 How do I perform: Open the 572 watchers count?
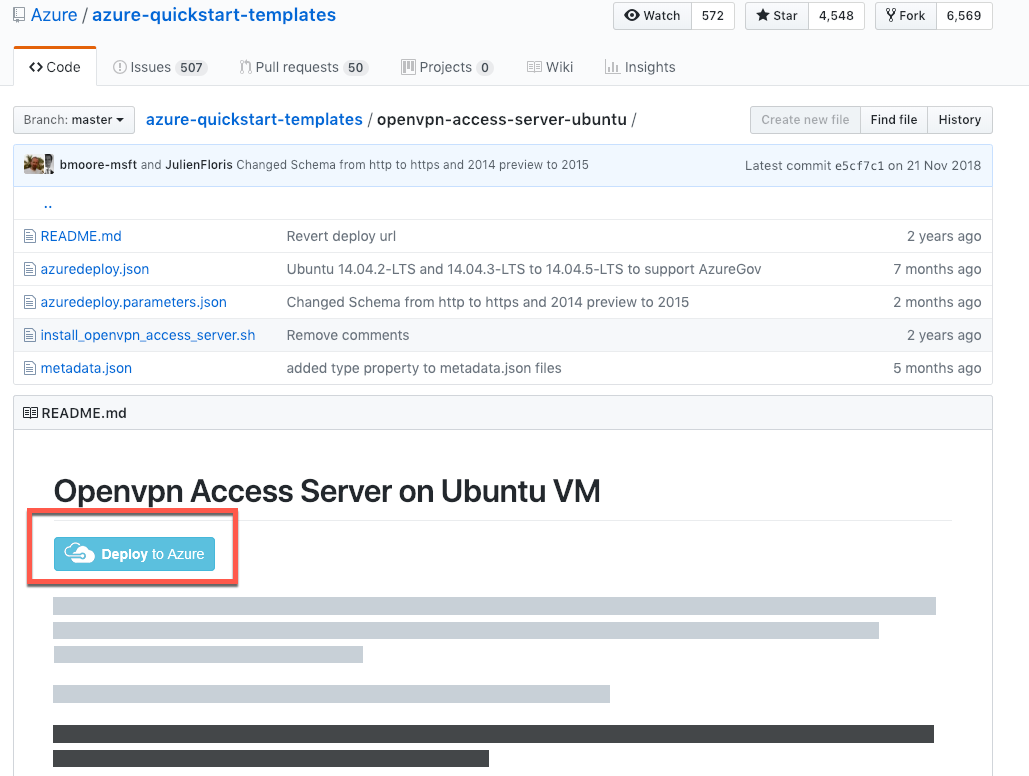[713, 16]
